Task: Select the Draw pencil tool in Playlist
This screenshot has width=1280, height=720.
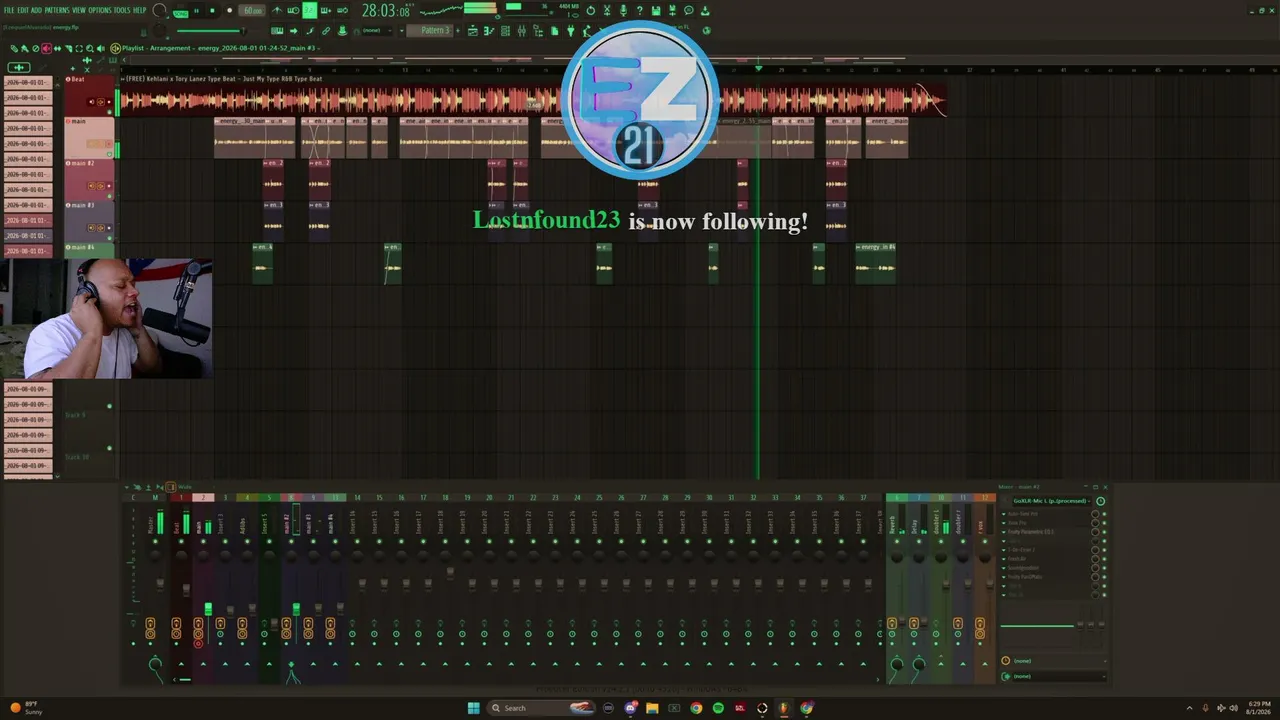Action: tap(14, 48)
